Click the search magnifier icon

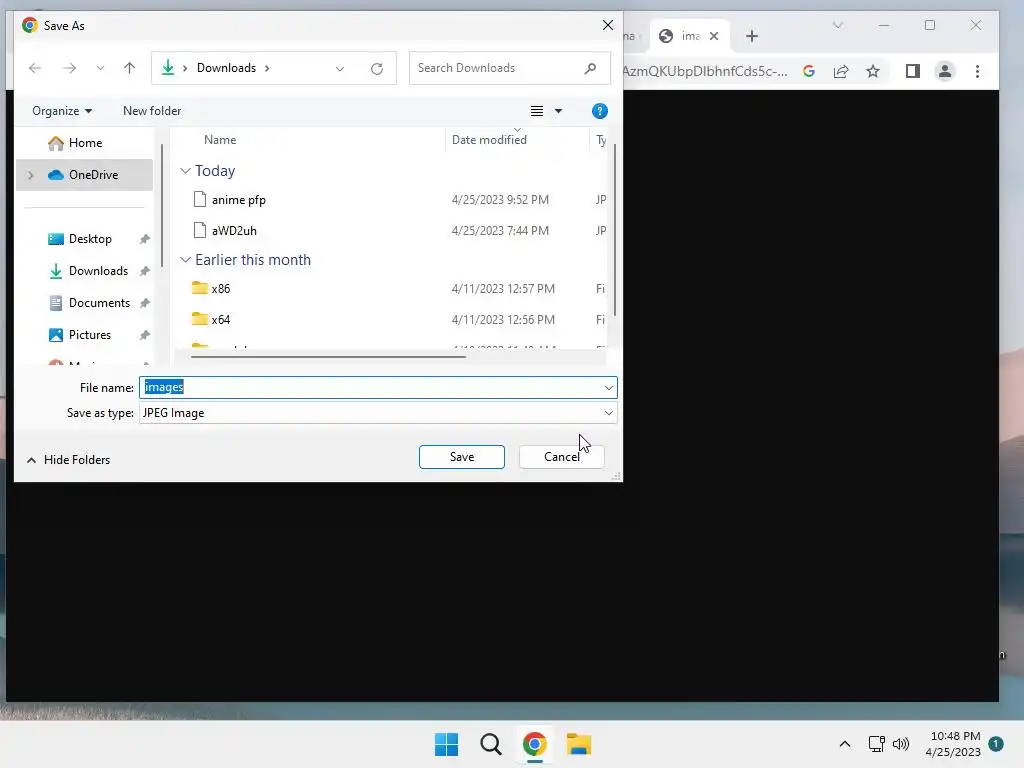[590, 68]
